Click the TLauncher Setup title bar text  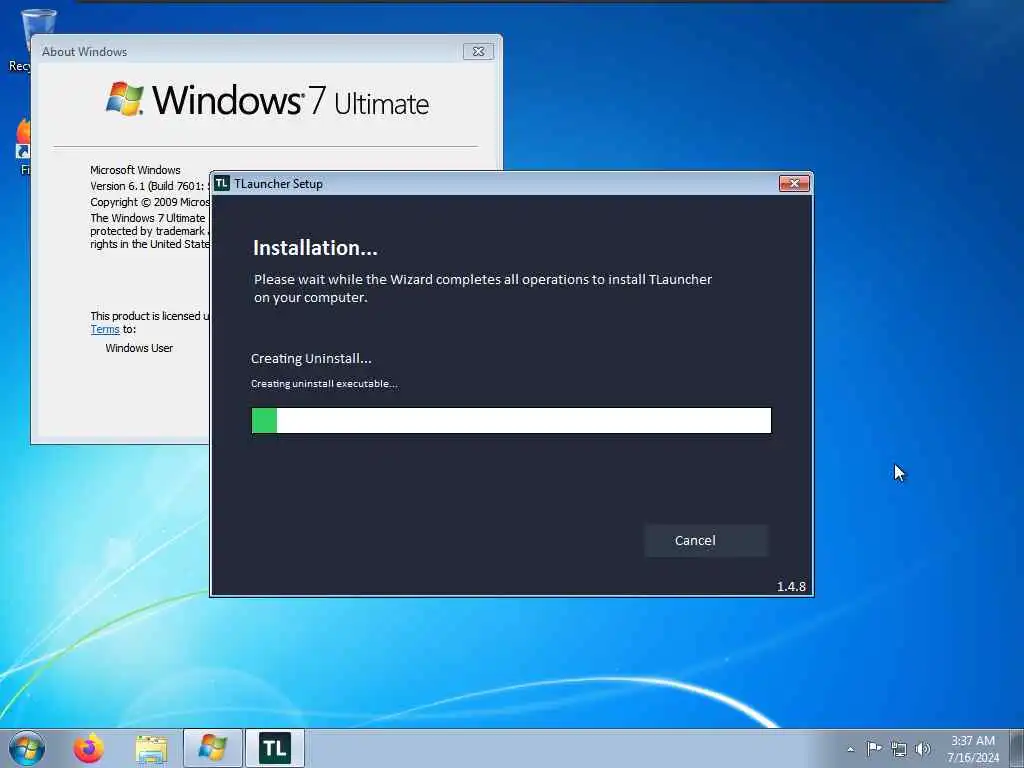pos(278,184)
